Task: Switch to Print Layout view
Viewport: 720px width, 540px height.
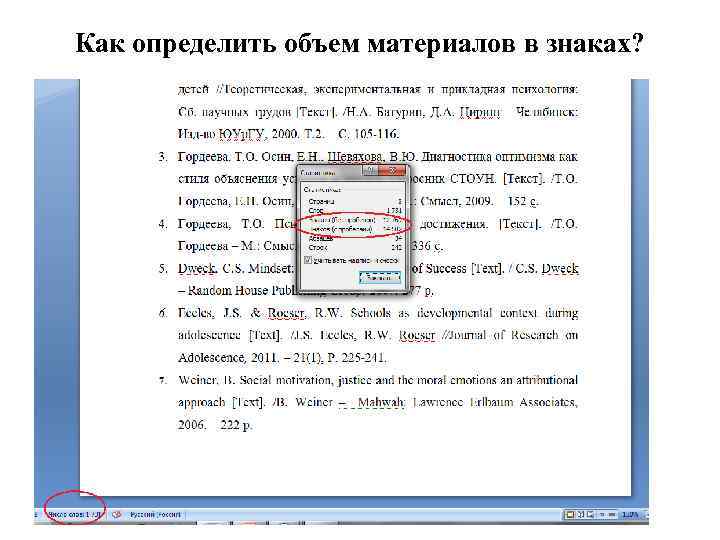Action: click(x=570, y=515)
